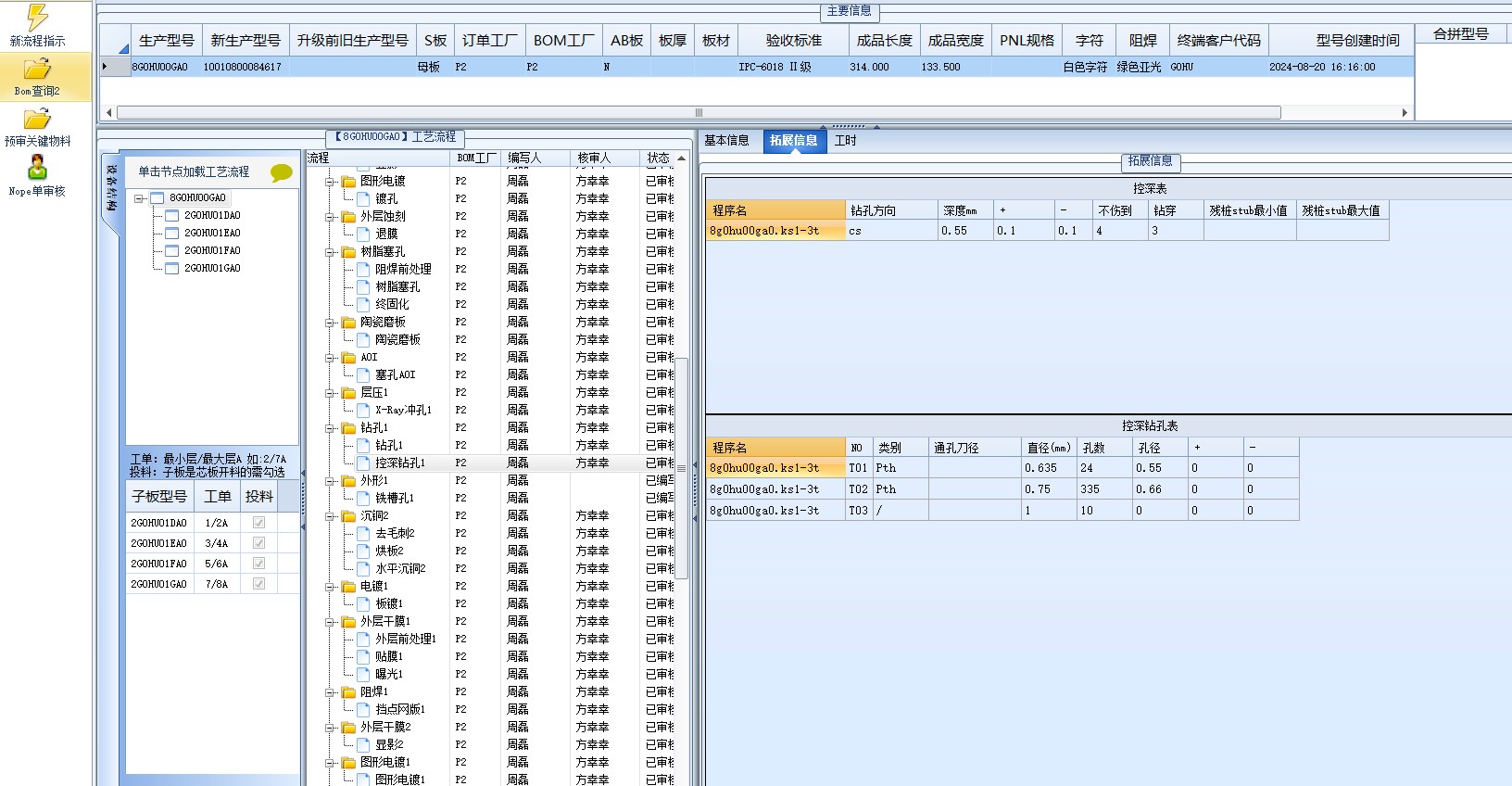Click the 阻焊1 folder icon
1512x786 pixels.
[348, 692]
